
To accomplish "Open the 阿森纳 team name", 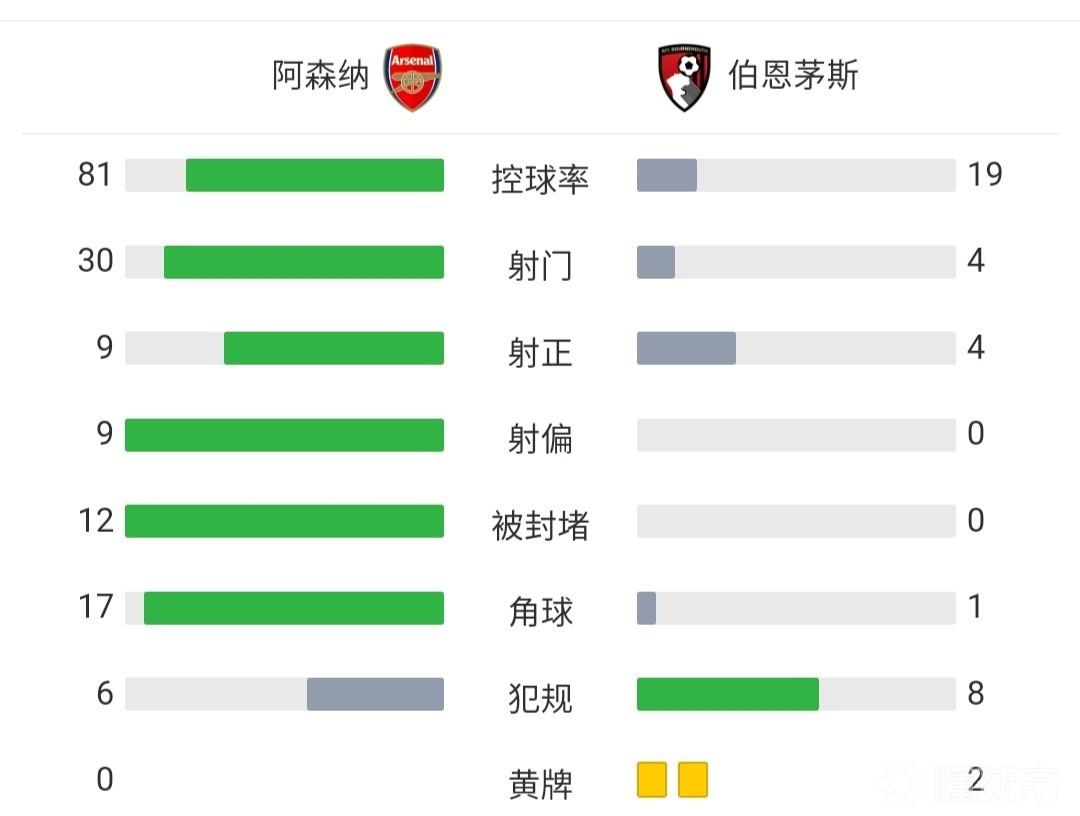I will (321, 76).
